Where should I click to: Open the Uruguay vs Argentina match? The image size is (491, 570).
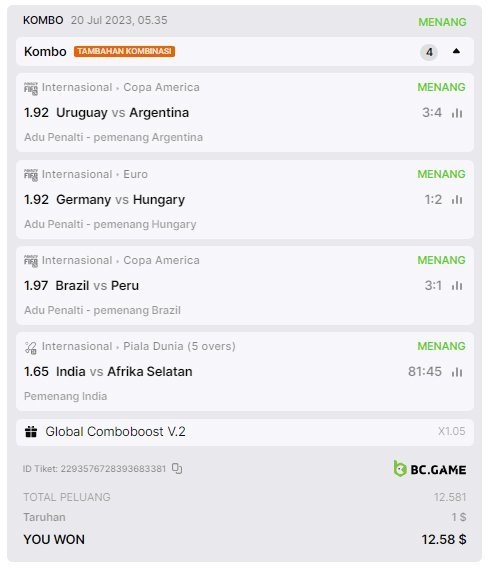click(122, 113)
